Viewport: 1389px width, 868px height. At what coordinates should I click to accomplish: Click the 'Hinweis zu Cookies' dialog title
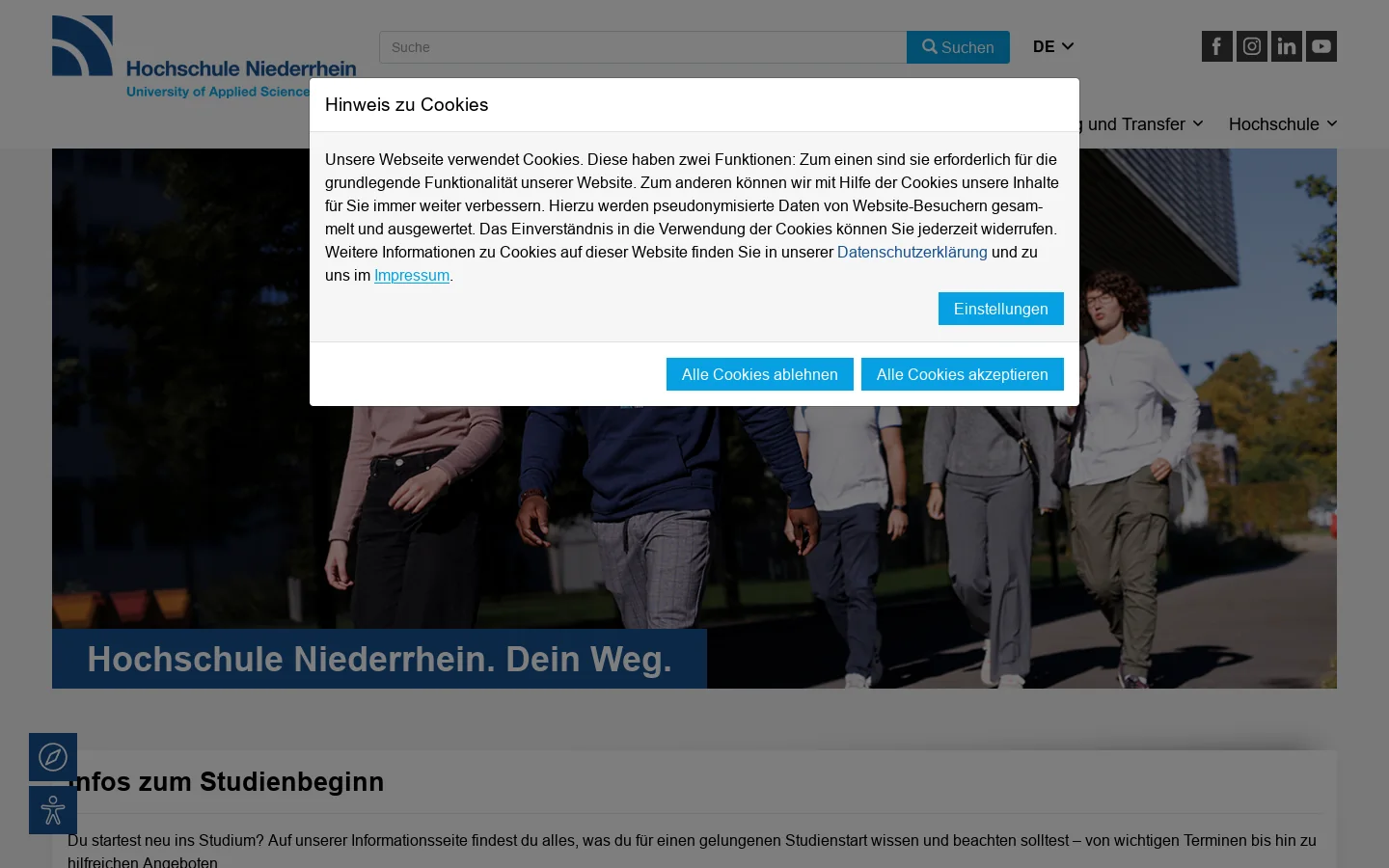[x=407, y=104]
